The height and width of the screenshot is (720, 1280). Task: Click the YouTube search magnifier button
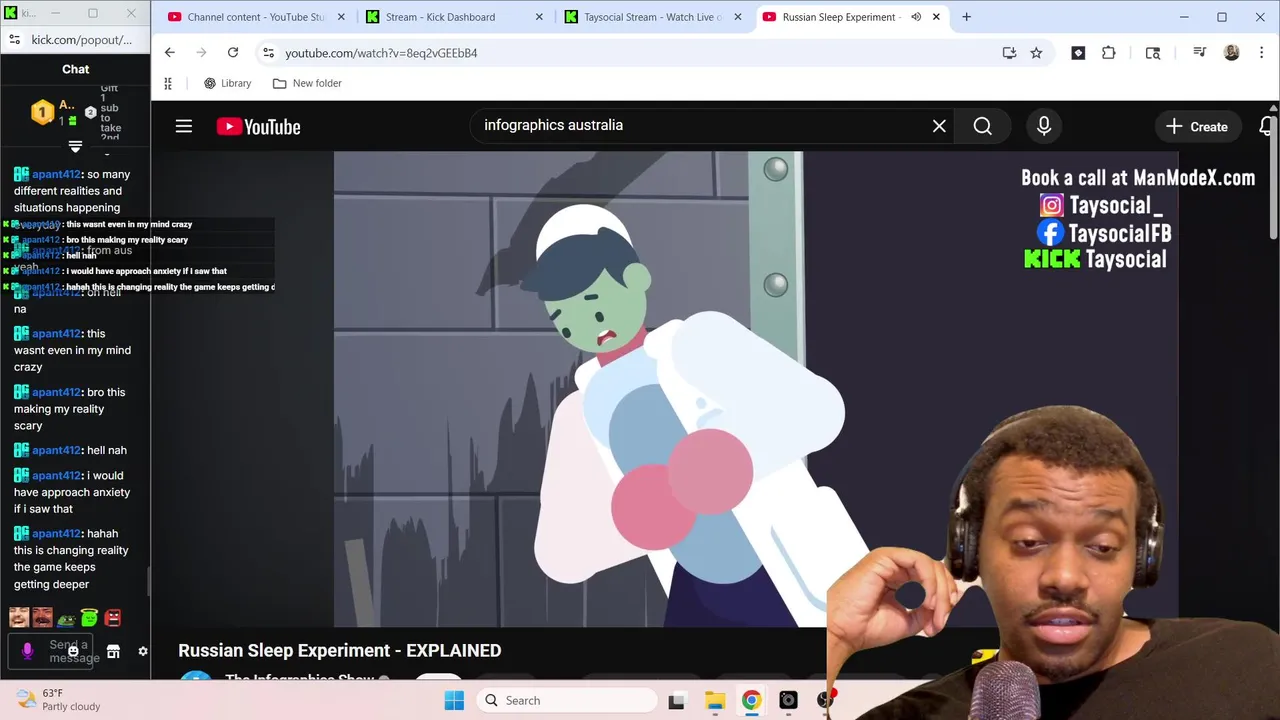coord(983,126)
